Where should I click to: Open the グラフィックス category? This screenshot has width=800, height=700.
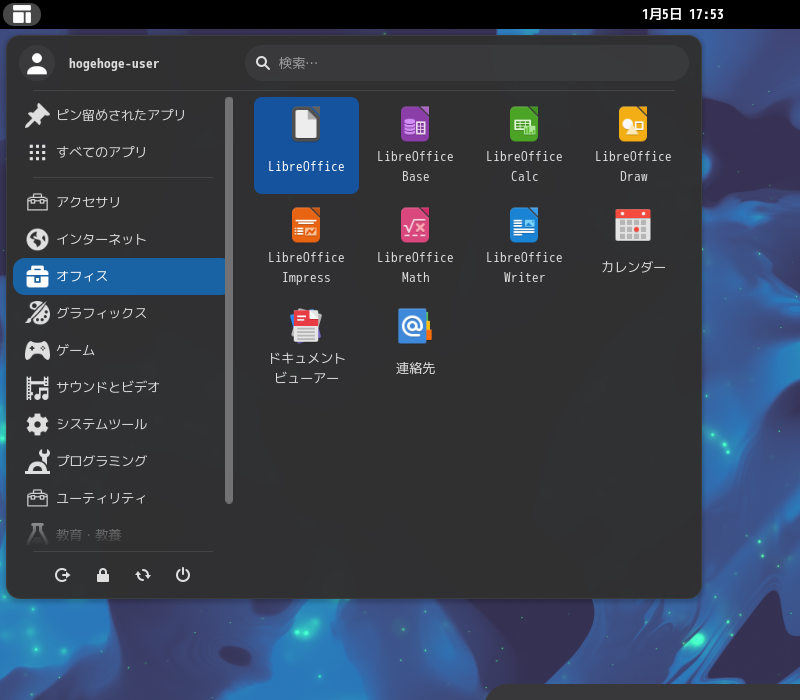click(x=119, y=313)
